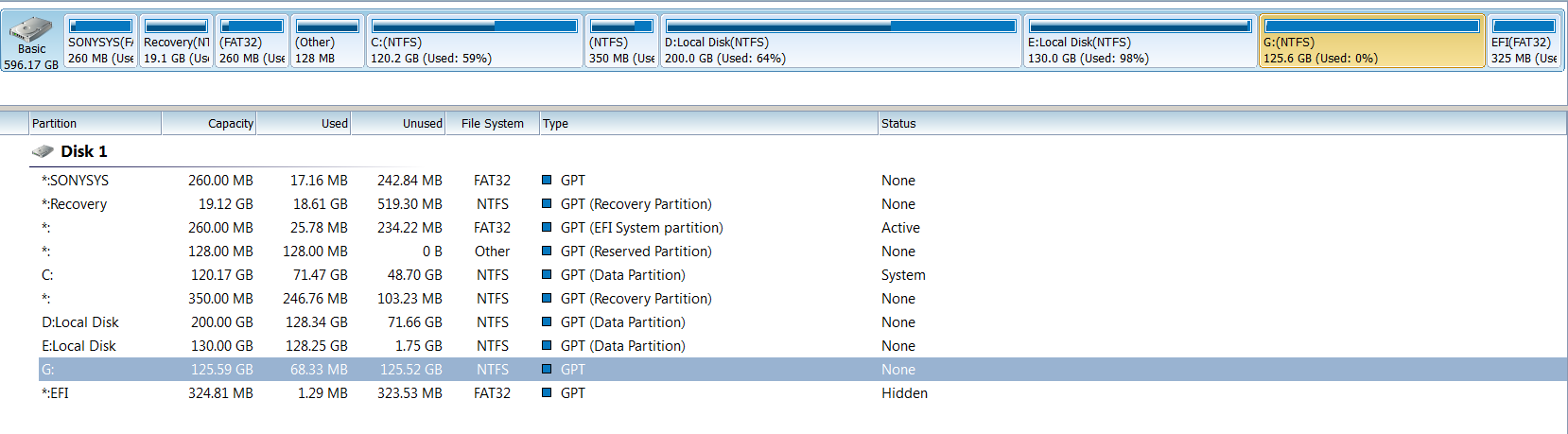Click the E:Local Disk usage bar
Viewport: 1568px width, 434px height.
[x=1140, y=26]
